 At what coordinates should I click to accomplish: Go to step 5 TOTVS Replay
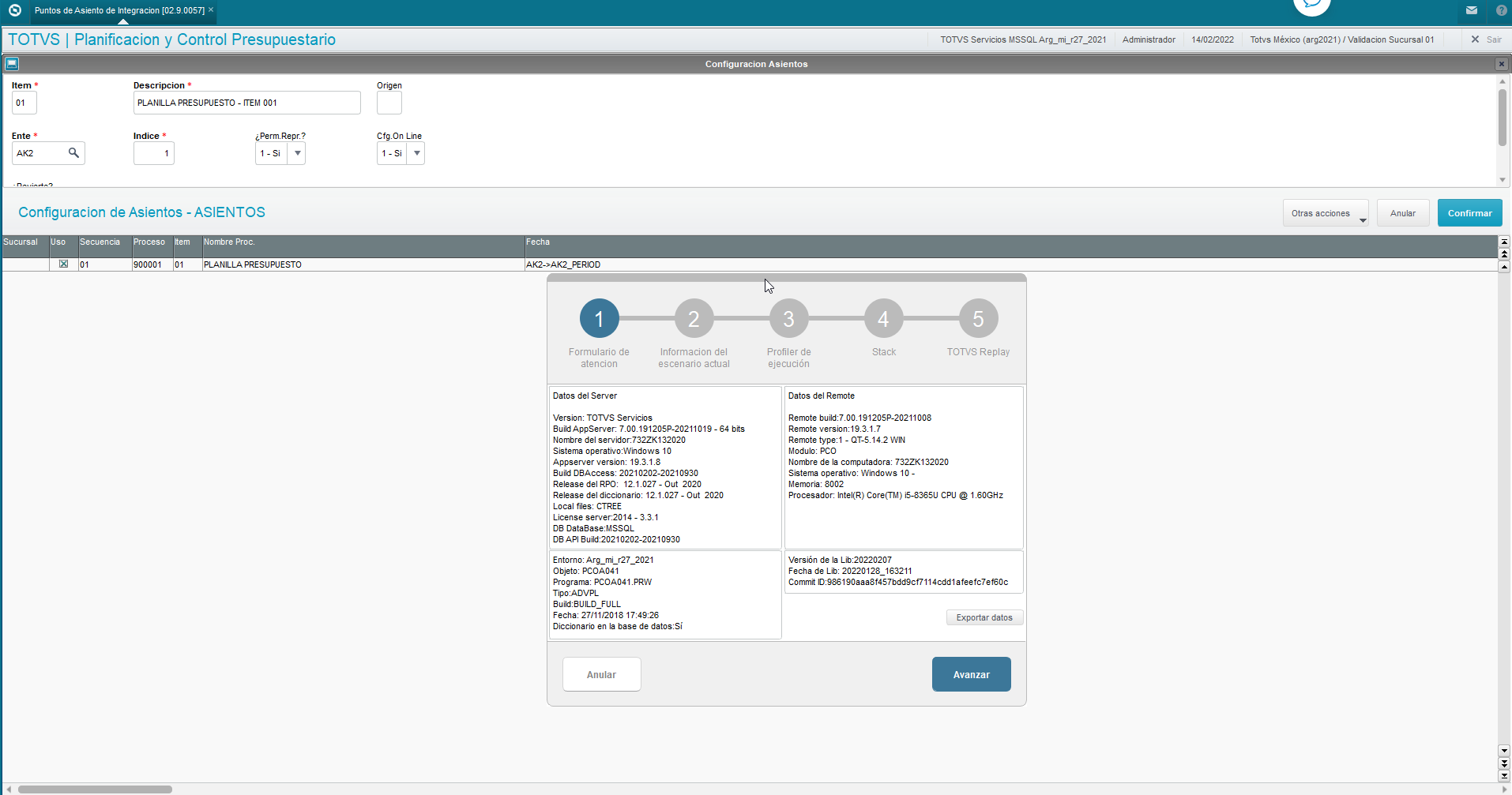(978, 318)
